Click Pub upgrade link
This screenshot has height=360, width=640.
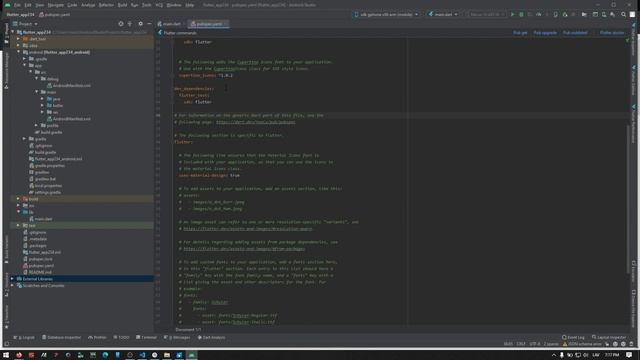click(x=545, y=33)
